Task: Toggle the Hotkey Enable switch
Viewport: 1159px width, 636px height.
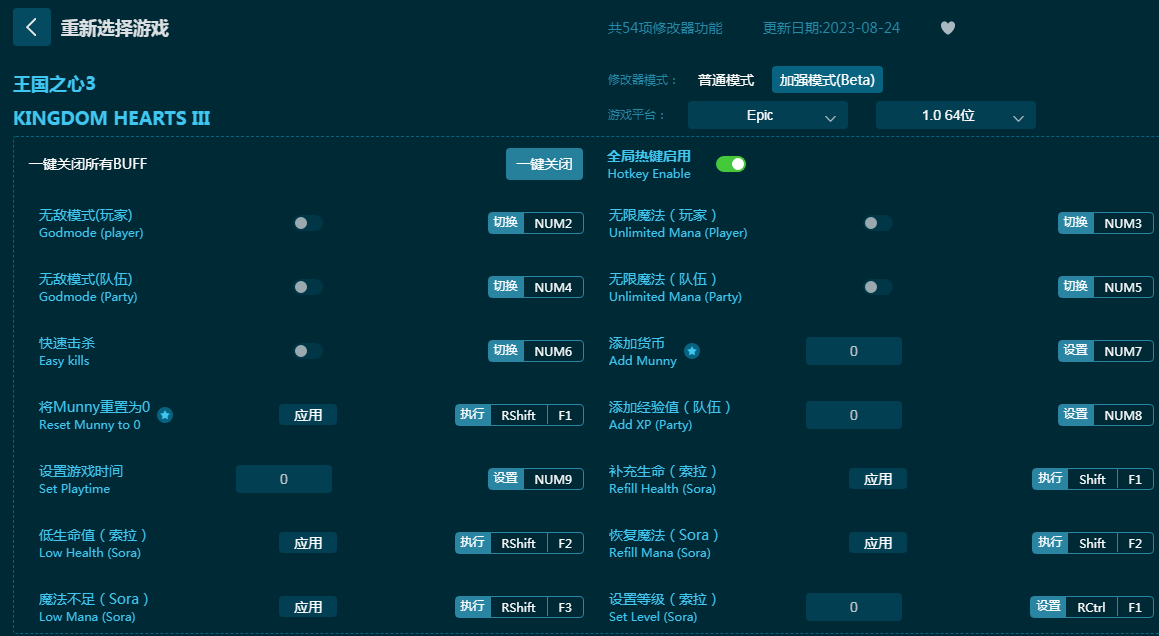Action: pyautogui.click(x=731, y=164)
